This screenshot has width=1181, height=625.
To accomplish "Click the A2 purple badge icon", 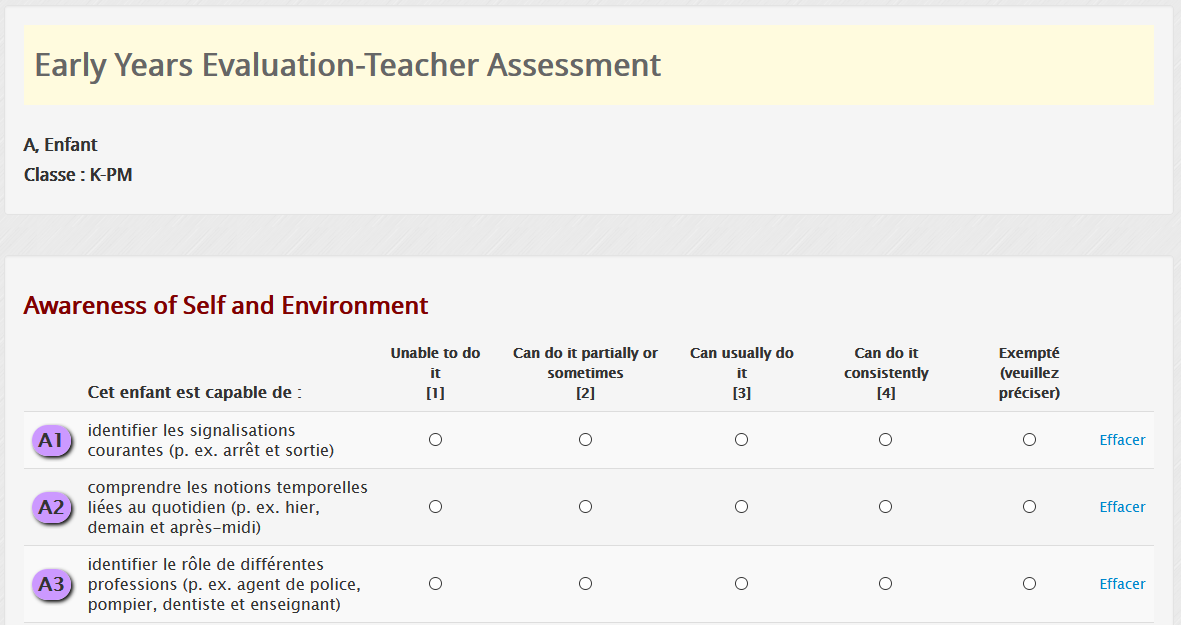I will pos(52,508).
